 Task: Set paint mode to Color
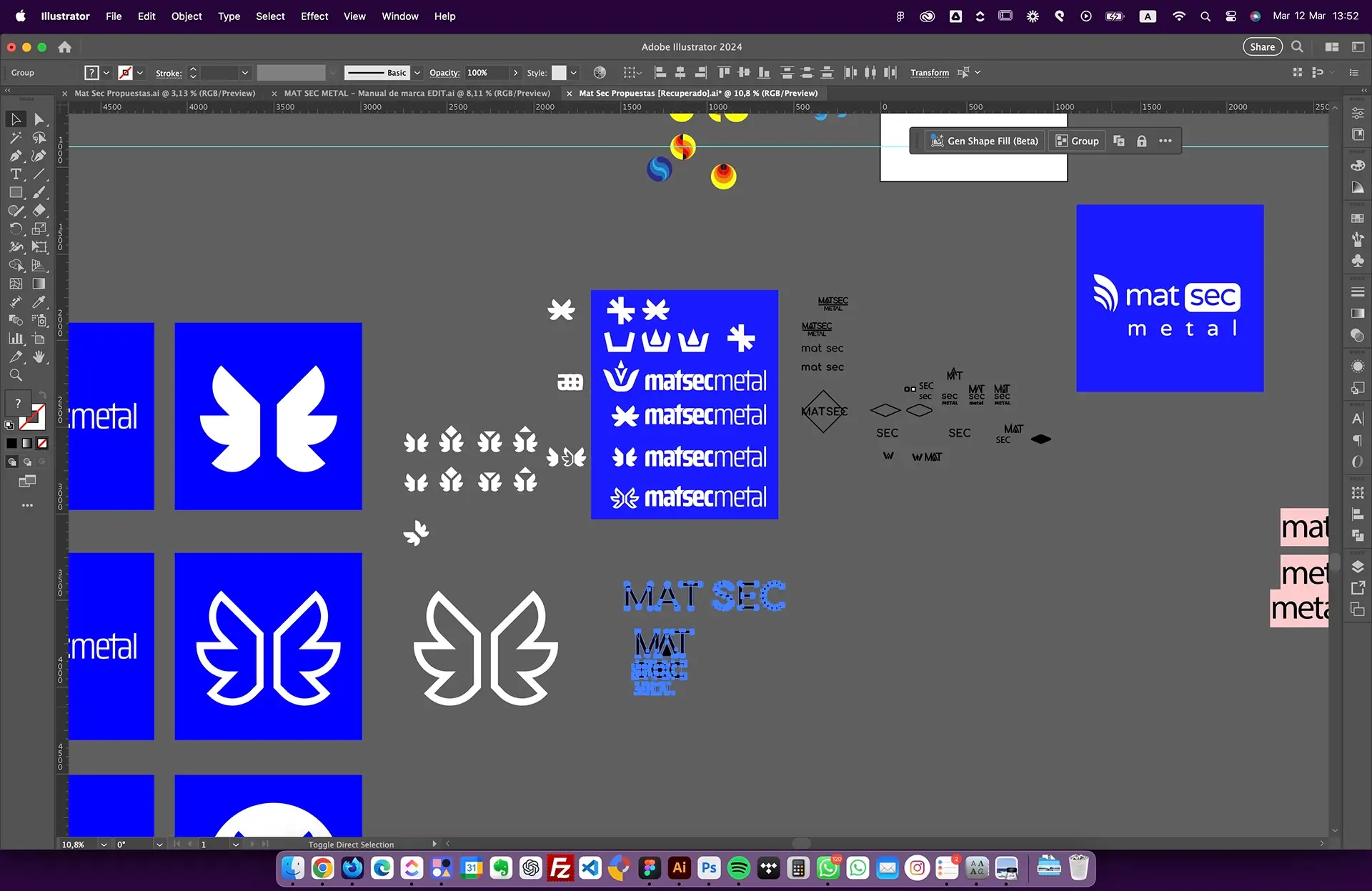pyautogui.click(x=11, y=443)
